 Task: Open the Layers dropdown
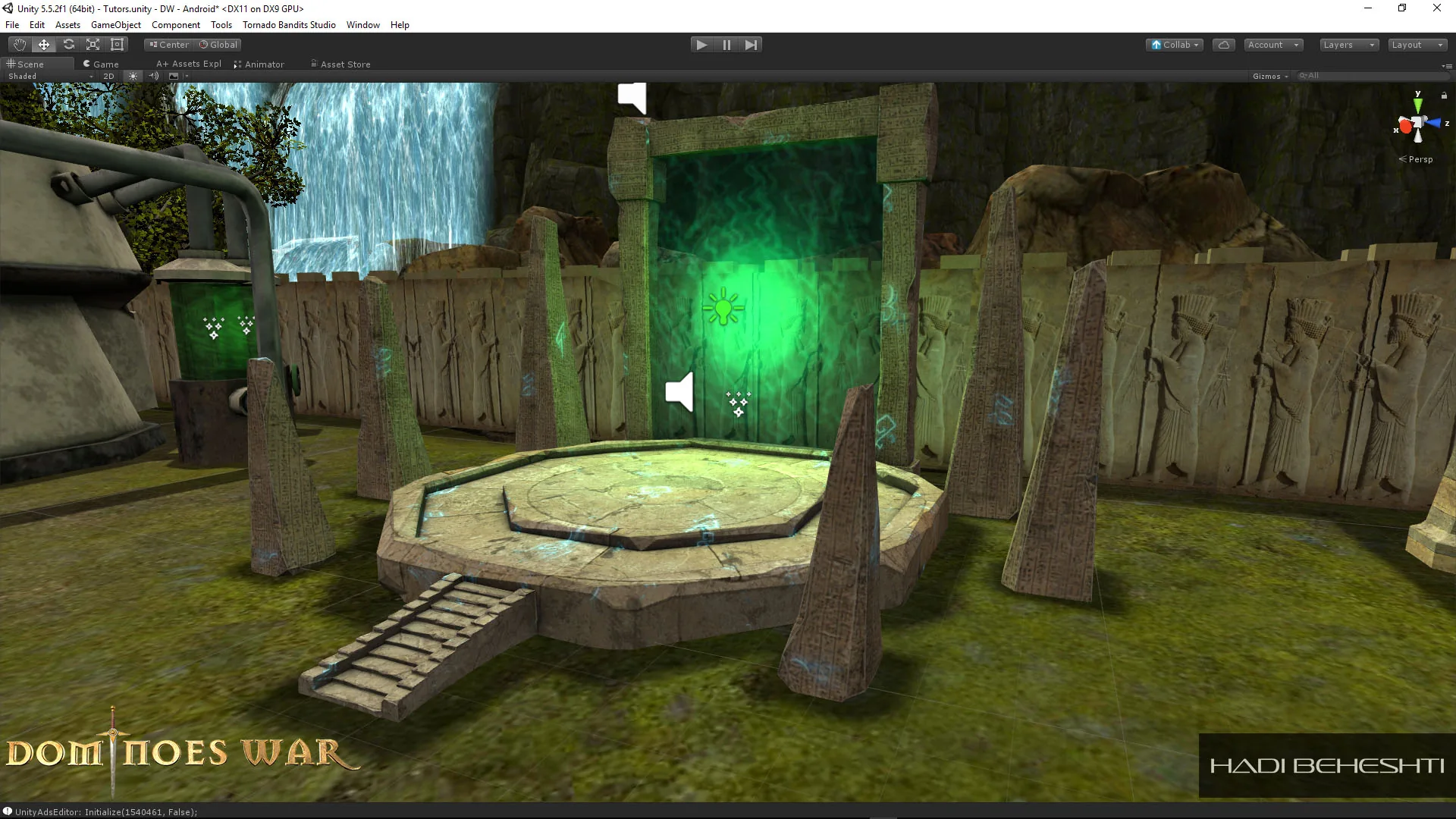(1349, 45)
